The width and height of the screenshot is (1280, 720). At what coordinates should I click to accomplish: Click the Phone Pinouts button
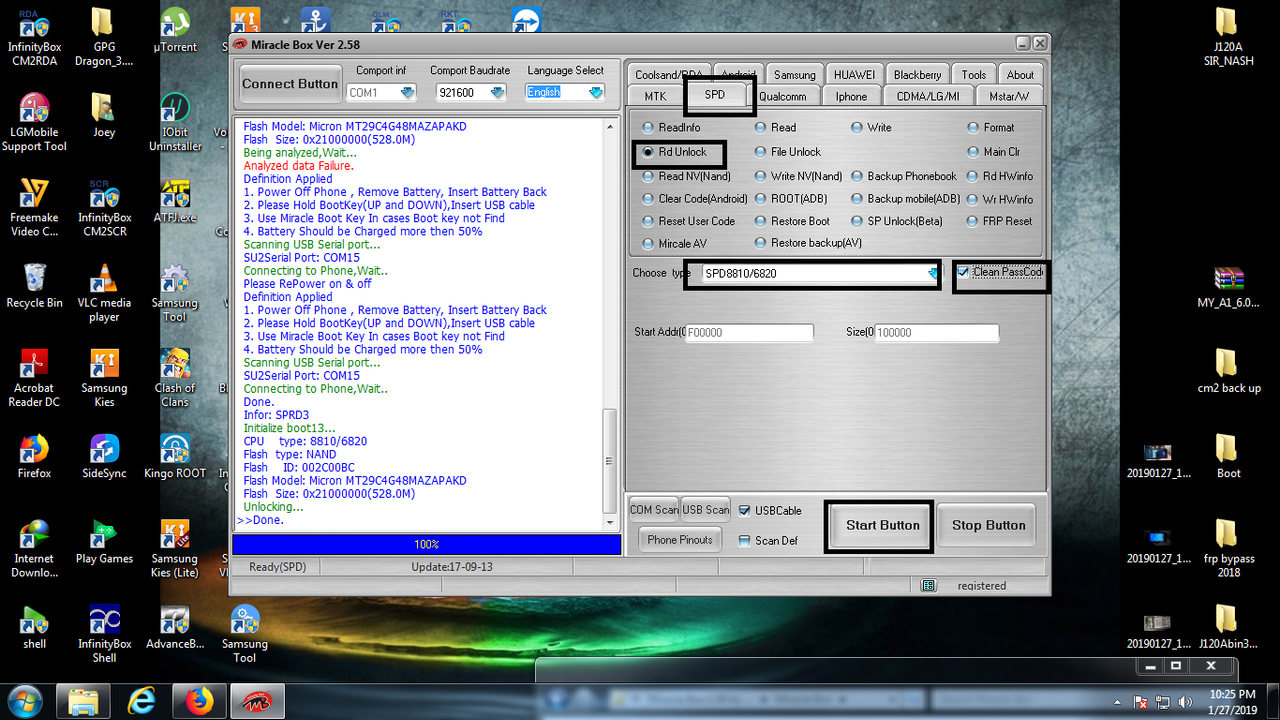[680, 540]
